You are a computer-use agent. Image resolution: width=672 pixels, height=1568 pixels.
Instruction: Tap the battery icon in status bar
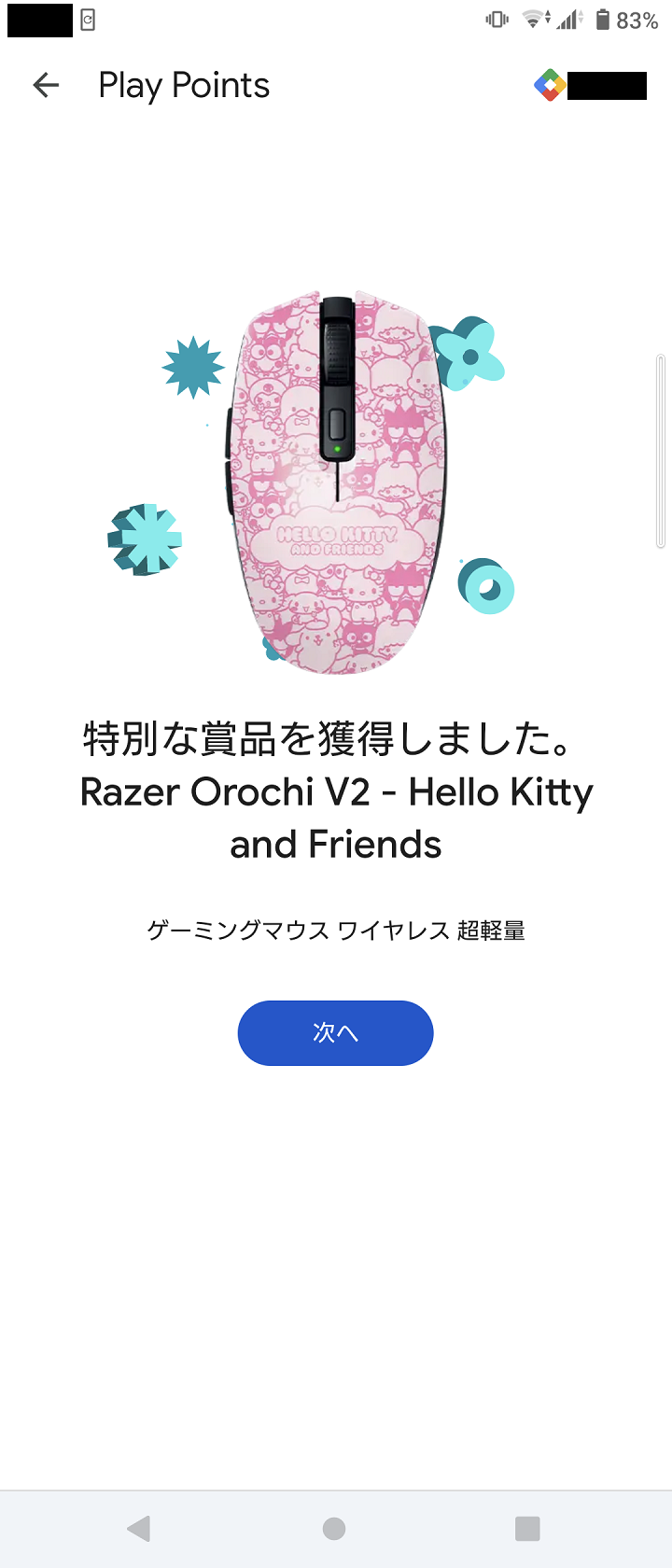603,20
